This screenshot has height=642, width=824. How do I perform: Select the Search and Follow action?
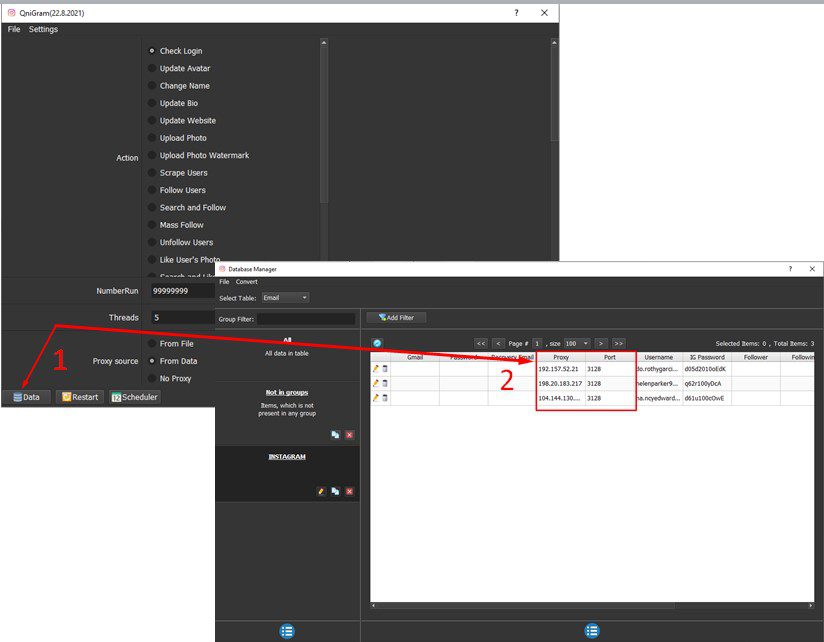click(187, 207)
